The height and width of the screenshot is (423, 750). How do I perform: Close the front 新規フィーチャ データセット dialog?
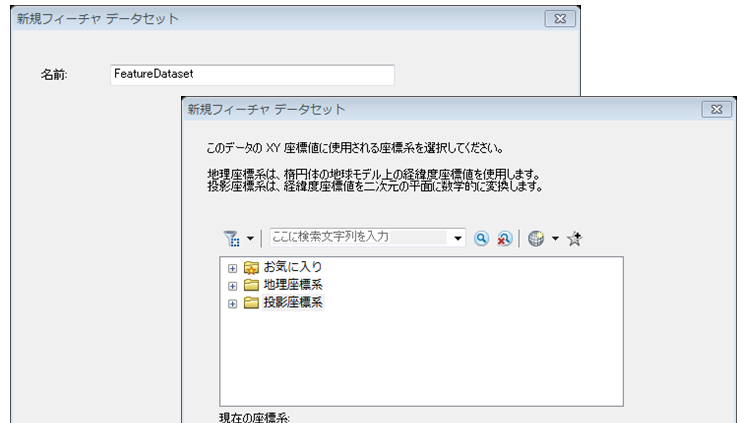click(x=717, y=110)
